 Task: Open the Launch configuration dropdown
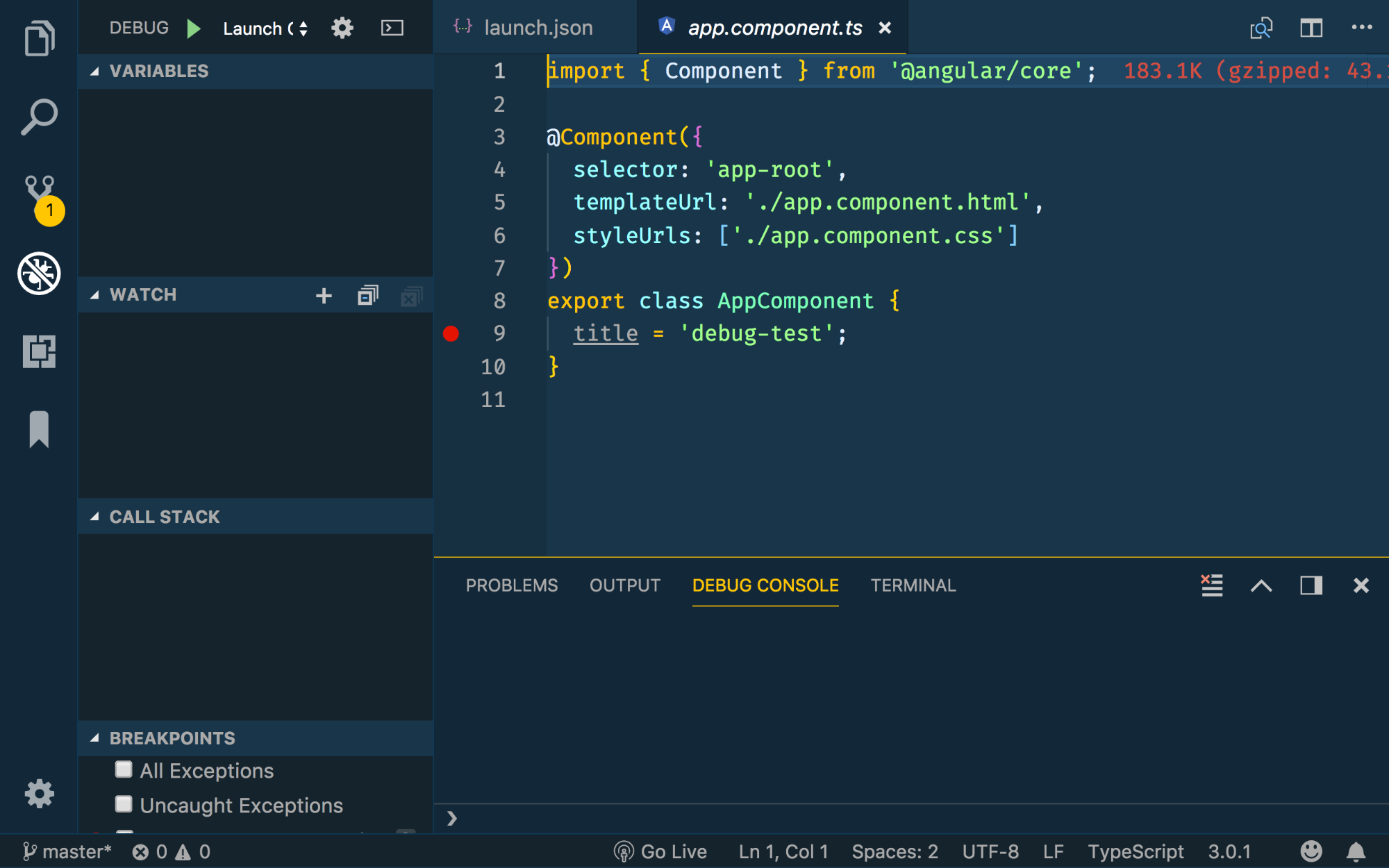point(264,28)
